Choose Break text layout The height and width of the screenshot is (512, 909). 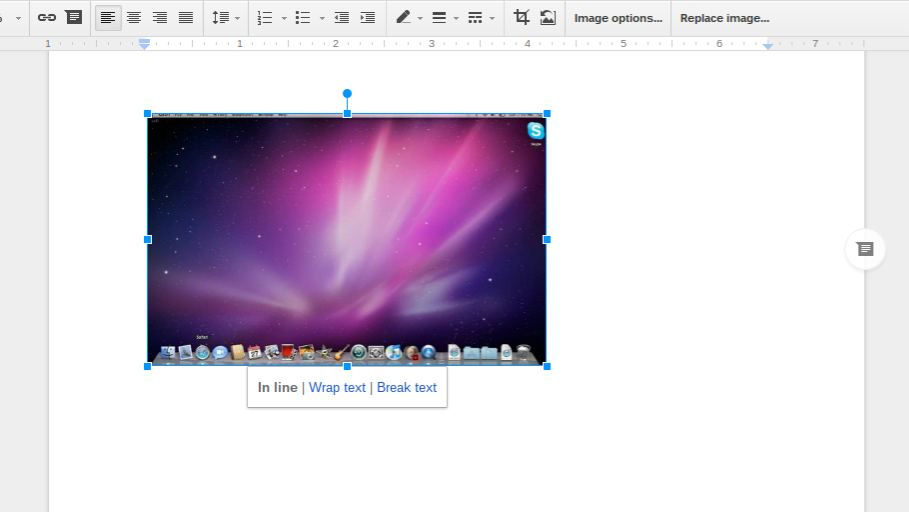tap(406, 387)
